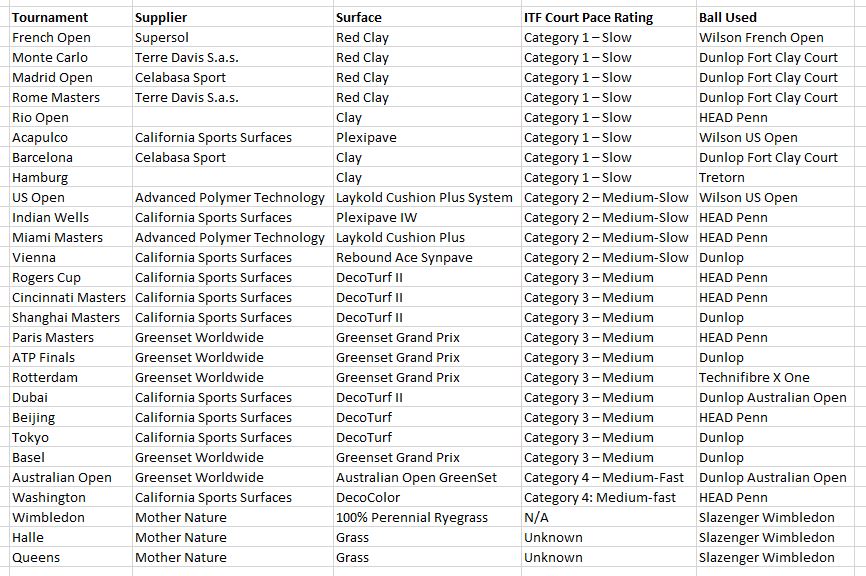
Task: Click the Laykold Cushion Plus System cell
Action: pyautogui.click(x=427, y=198)
